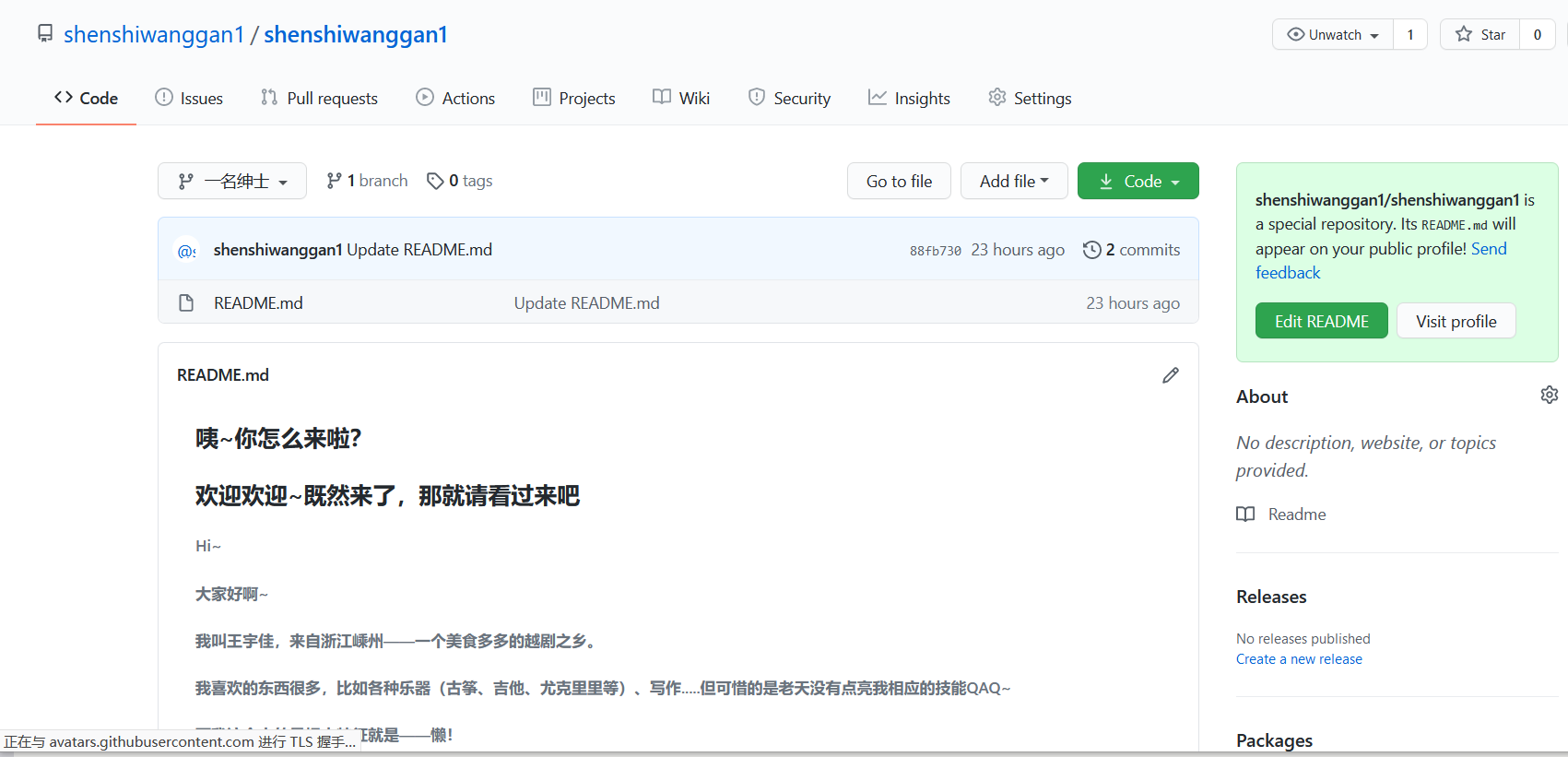1568x757 pixels.
Task: Open the README.md row commit message link
Action: pos(587,303)
